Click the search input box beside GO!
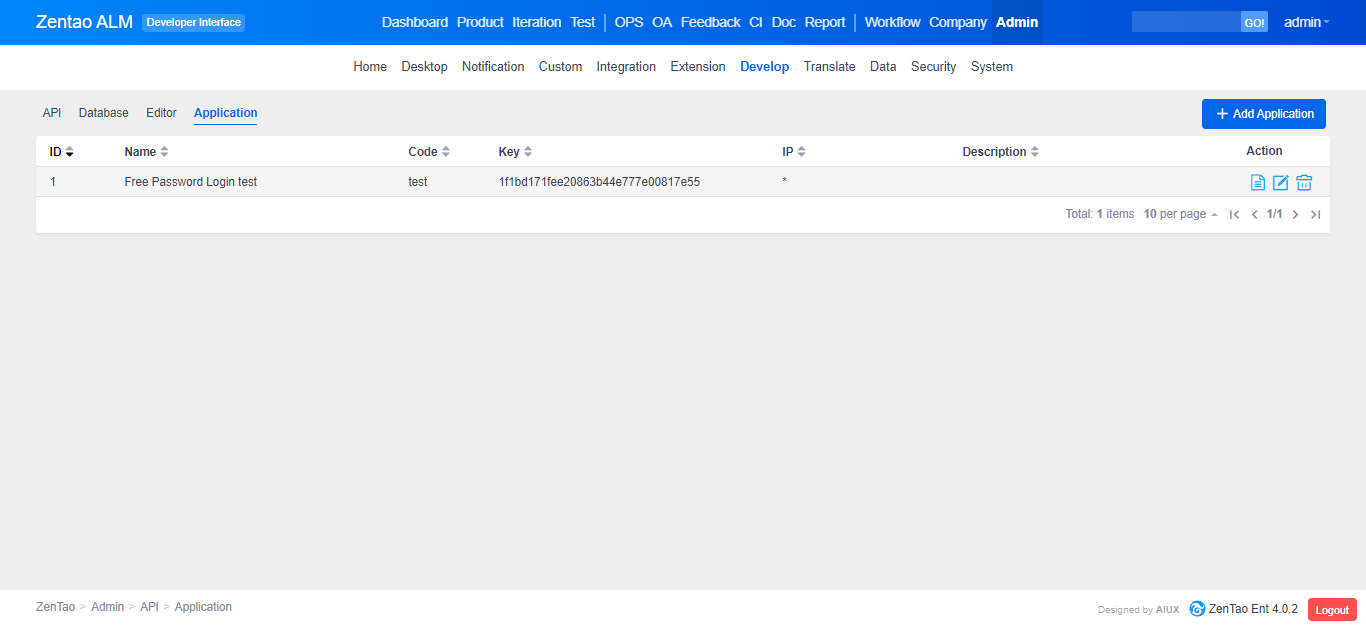The height and width of the screenshot is (625, 1366). 1186,22
